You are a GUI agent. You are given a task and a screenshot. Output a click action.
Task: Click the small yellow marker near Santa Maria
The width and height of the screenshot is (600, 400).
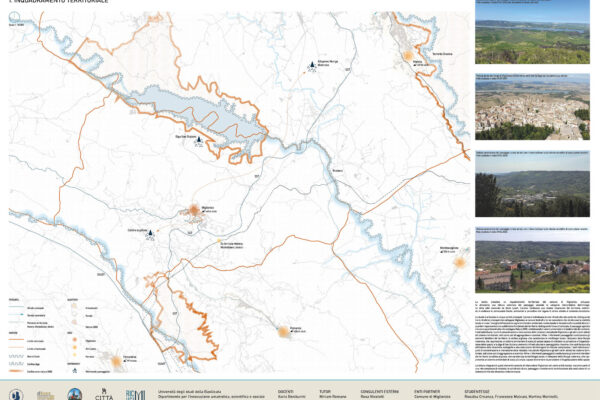[x=219, y=241]
